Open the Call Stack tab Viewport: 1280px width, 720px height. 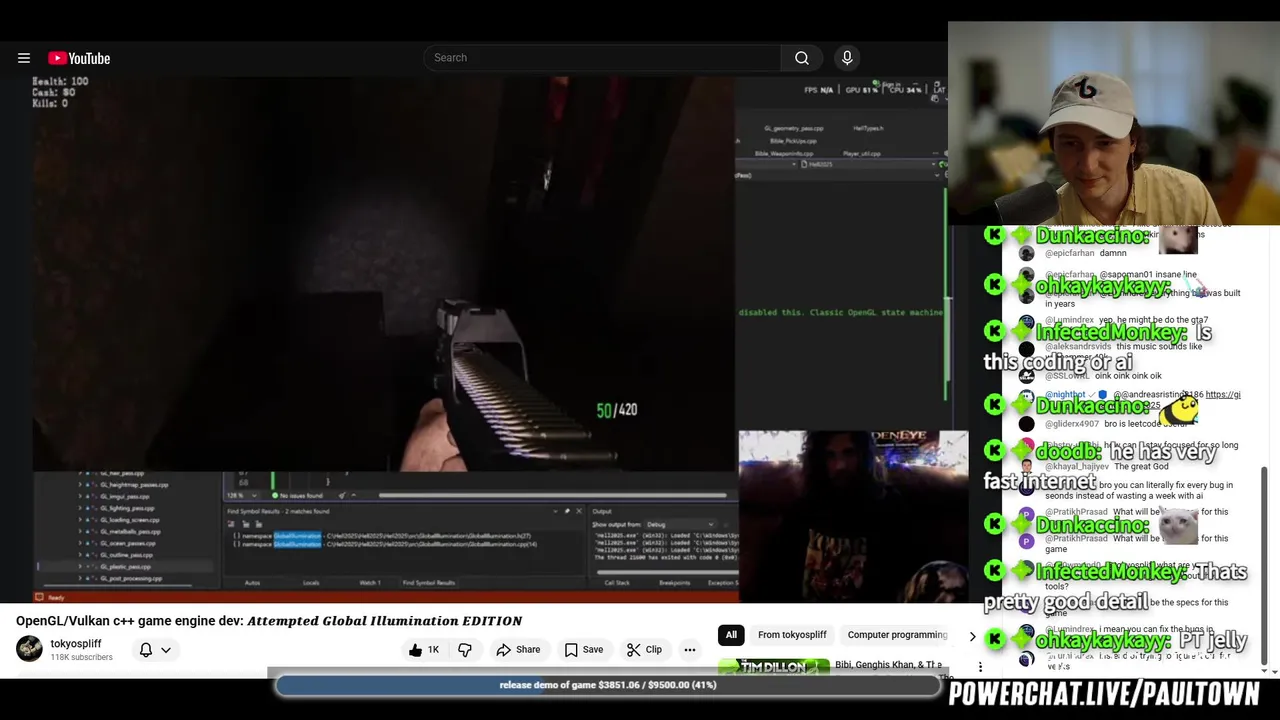(x=617, y=582)
